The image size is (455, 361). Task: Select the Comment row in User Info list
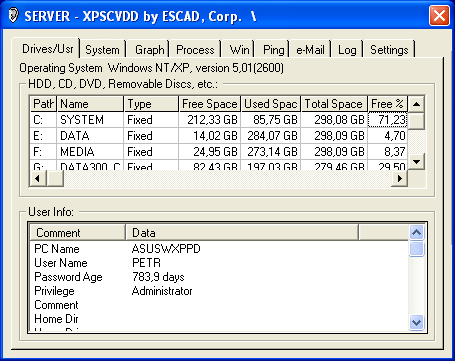(x=219, y=305)
